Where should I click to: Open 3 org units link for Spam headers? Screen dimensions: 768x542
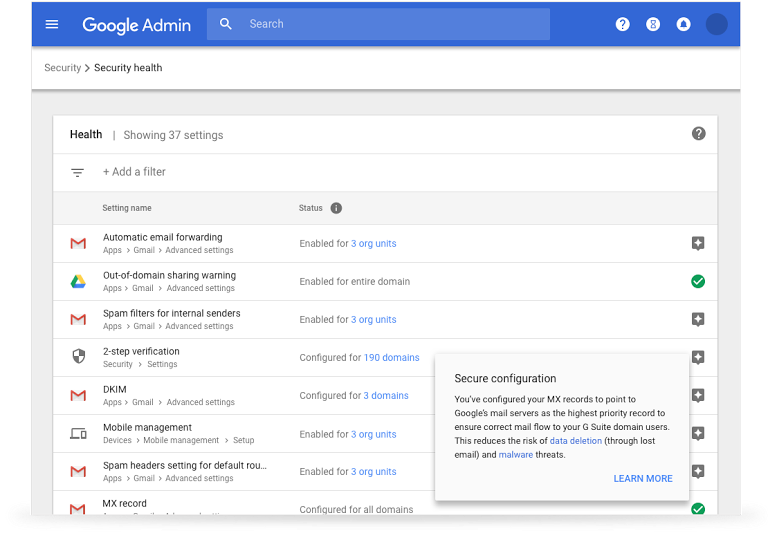point(374,471)
